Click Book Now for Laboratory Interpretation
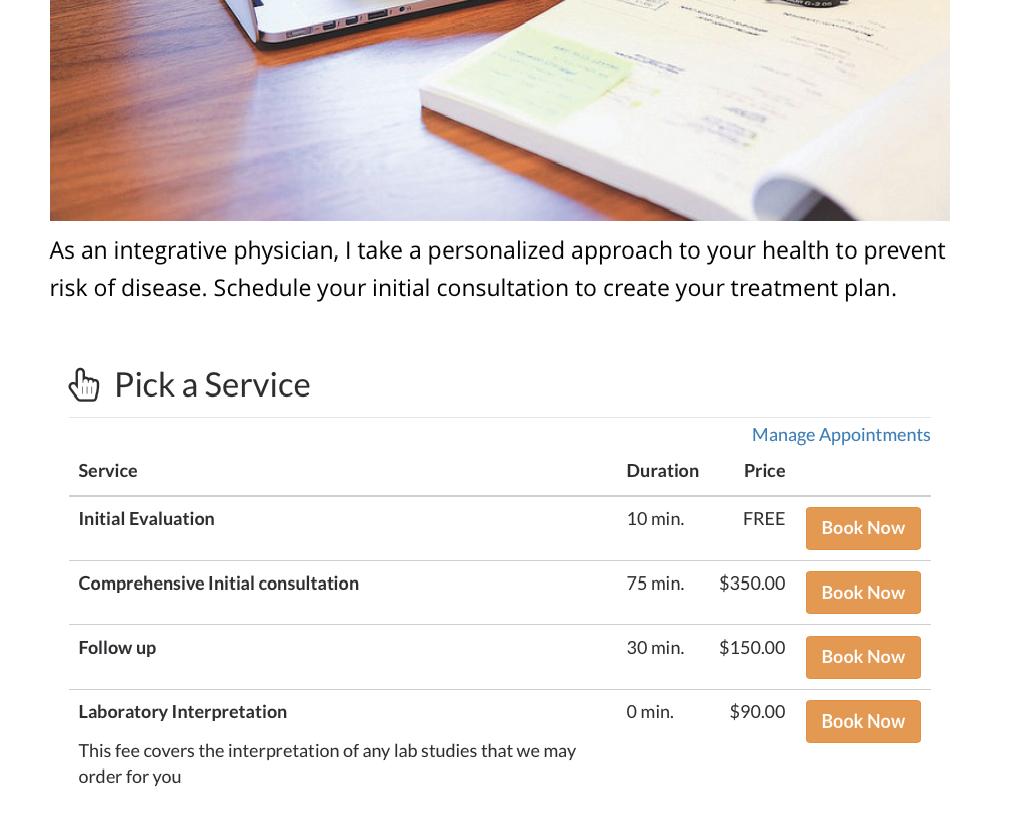Image resolution: width=1013 pixels, height=820 pixels. [x=862, y=721]
